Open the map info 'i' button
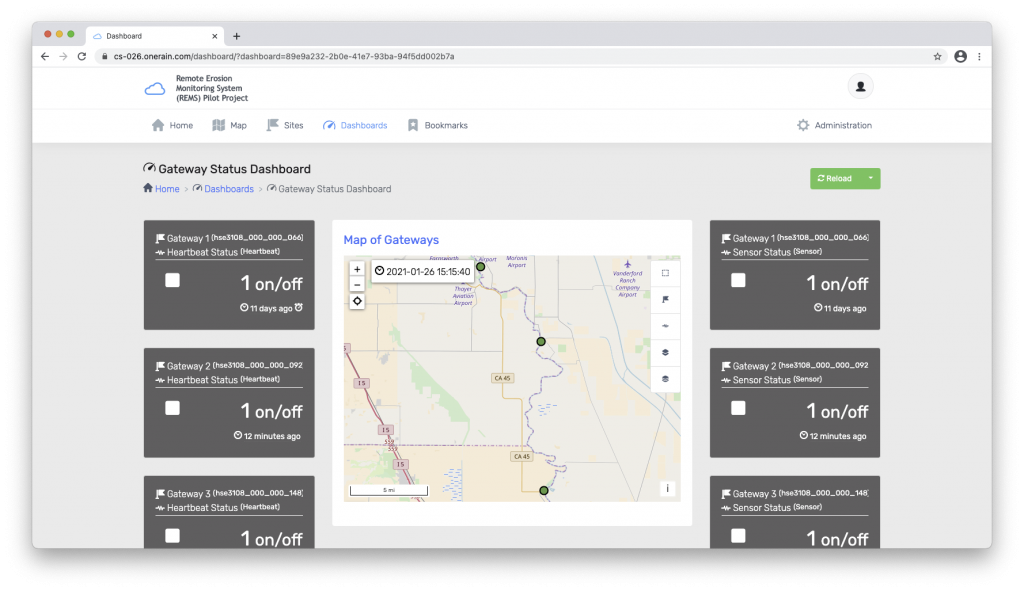 (x=667, y=489)
